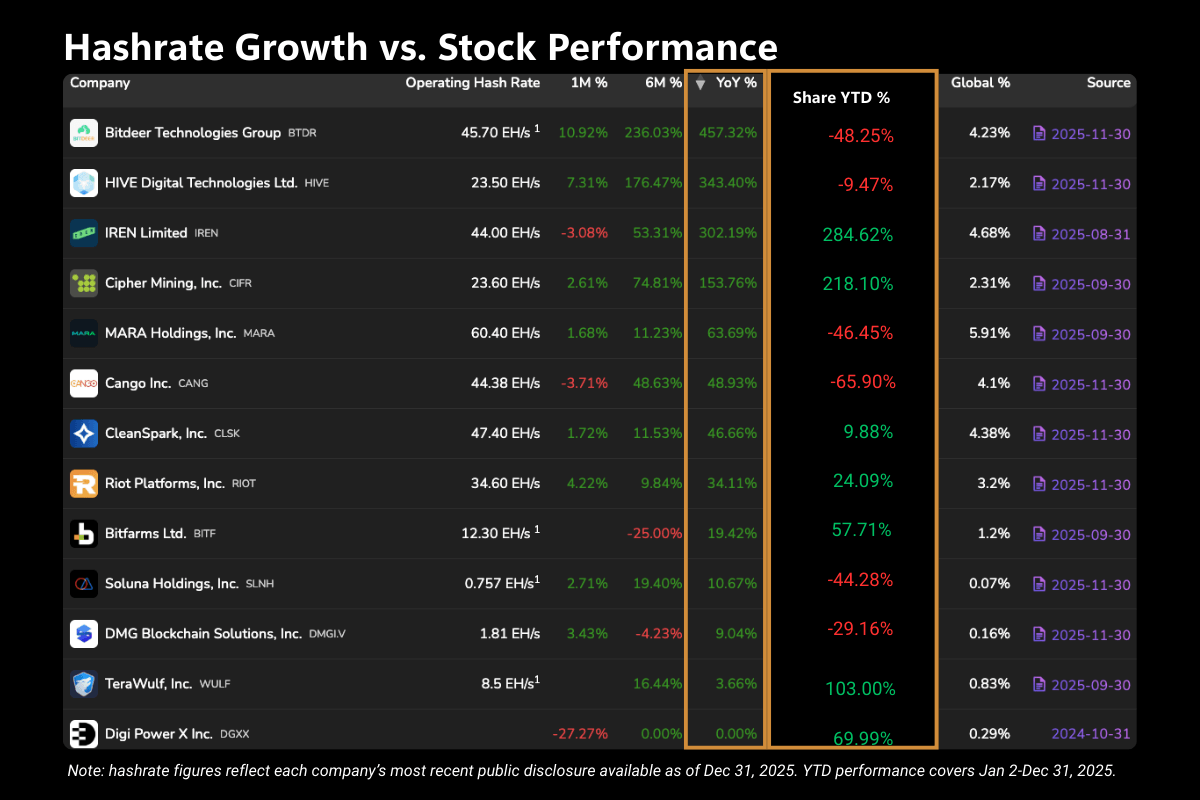
Task: Click the Riot Platforms logo icon
Action: 84,484
